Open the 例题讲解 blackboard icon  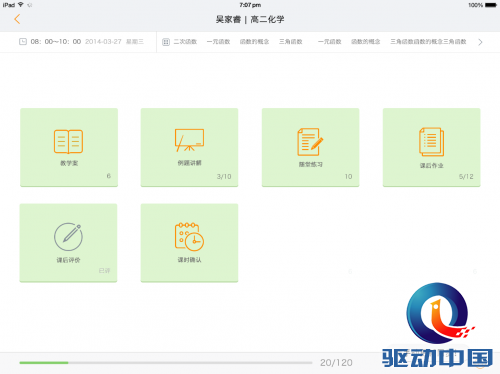point(189,140)
